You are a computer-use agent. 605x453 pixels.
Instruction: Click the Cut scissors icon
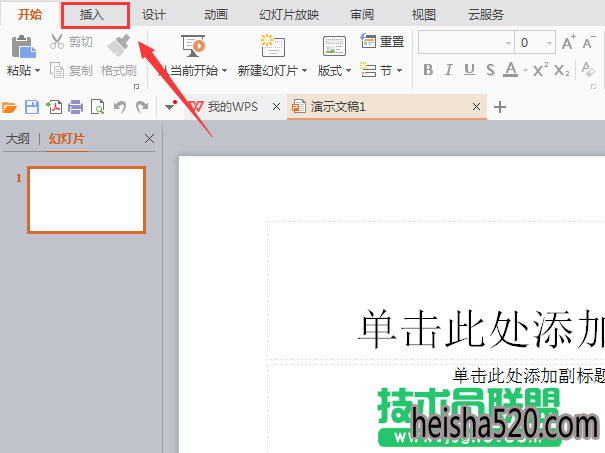point(57,41)
